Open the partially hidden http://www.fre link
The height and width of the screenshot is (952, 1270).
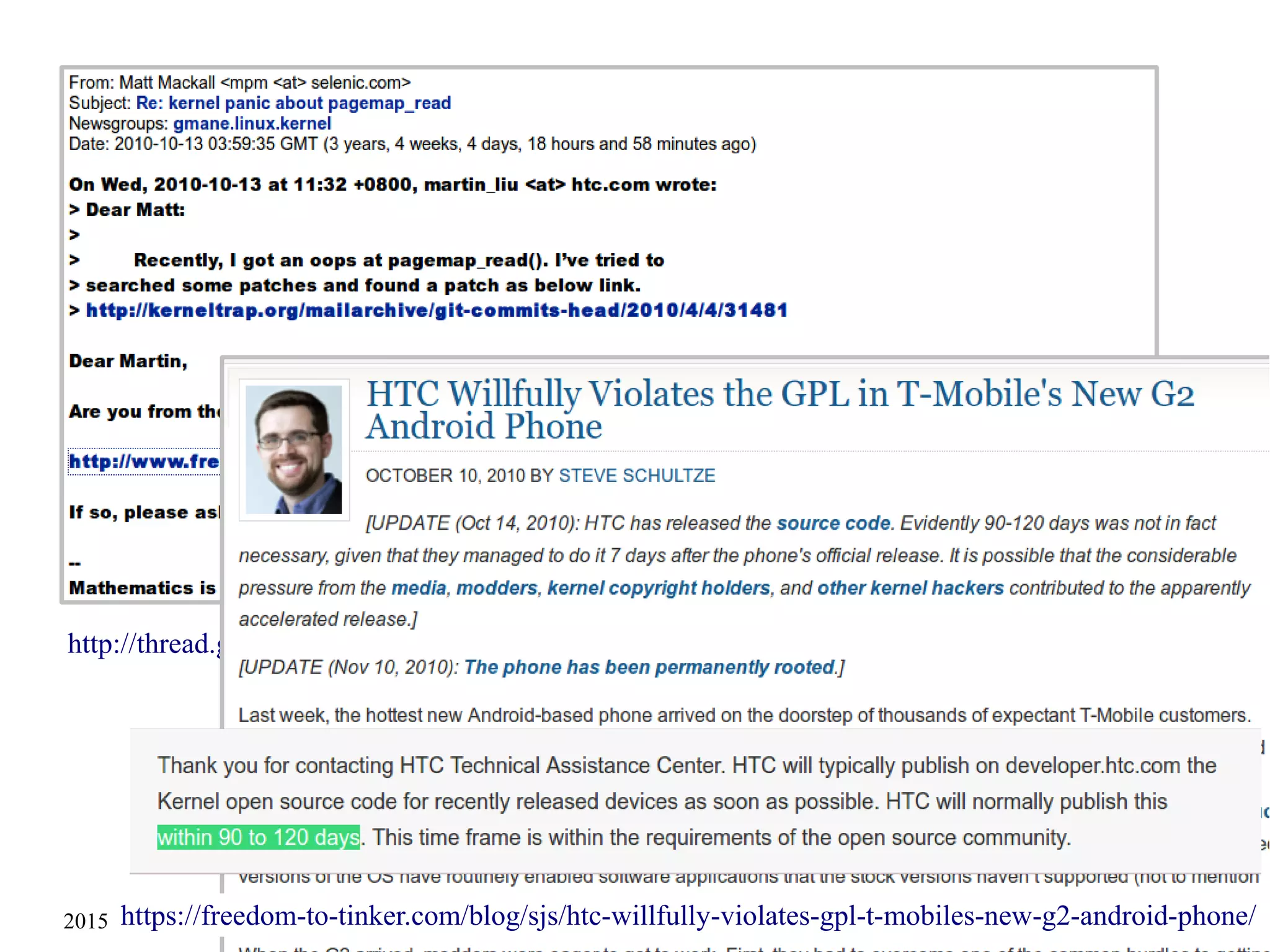pos(144,461)
